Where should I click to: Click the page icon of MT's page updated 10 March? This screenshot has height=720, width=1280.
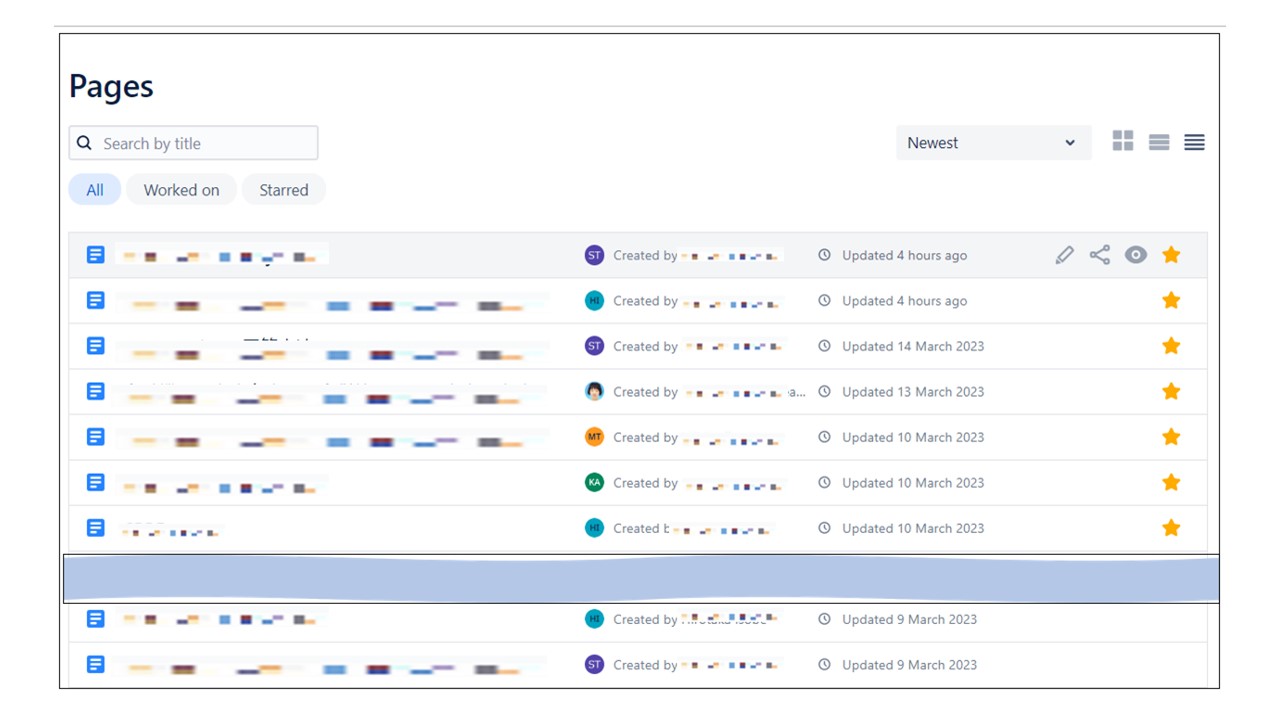95,437
